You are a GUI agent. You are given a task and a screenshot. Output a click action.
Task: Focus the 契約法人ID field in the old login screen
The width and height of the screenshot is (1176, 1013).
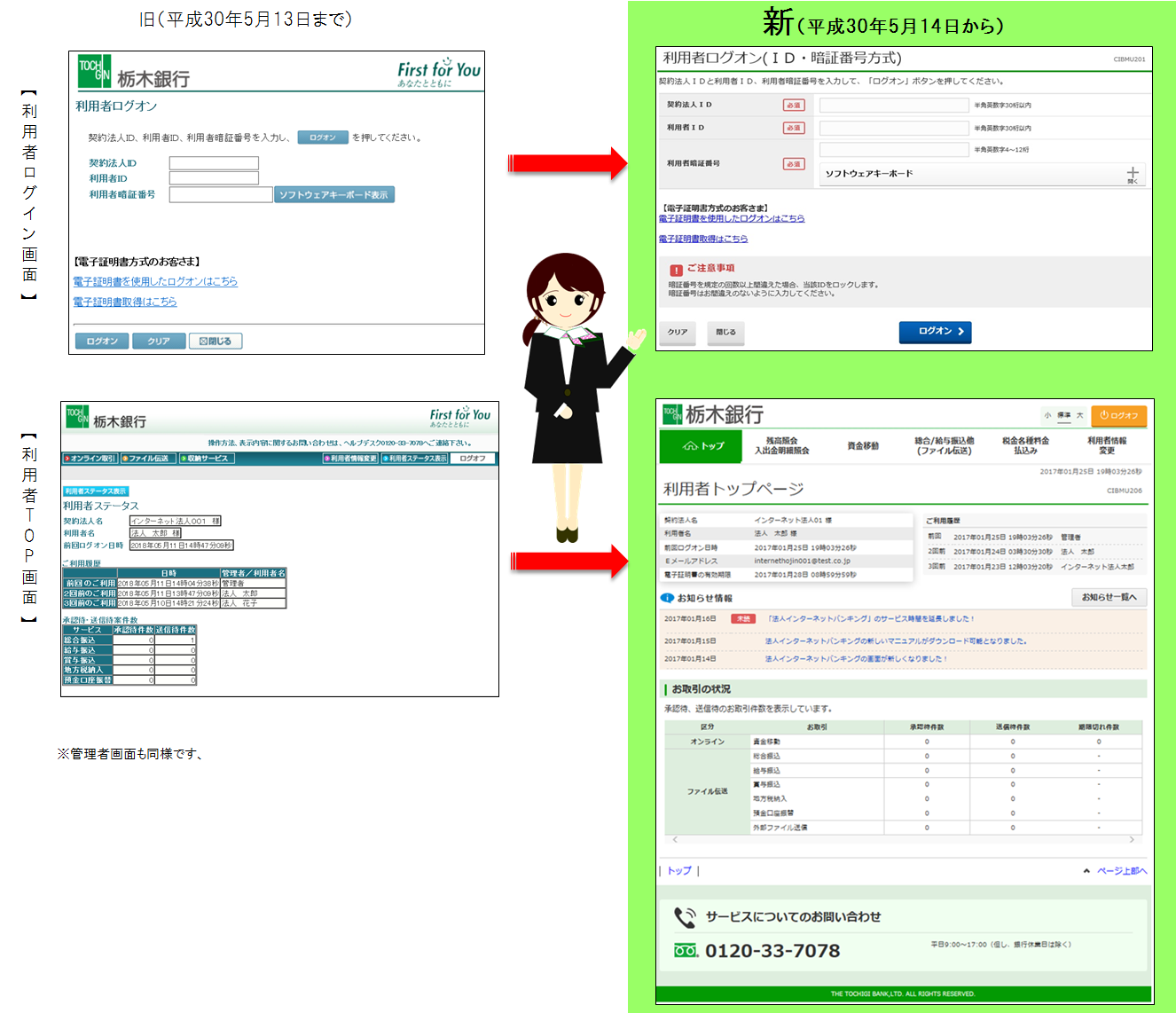click(214, 163)
